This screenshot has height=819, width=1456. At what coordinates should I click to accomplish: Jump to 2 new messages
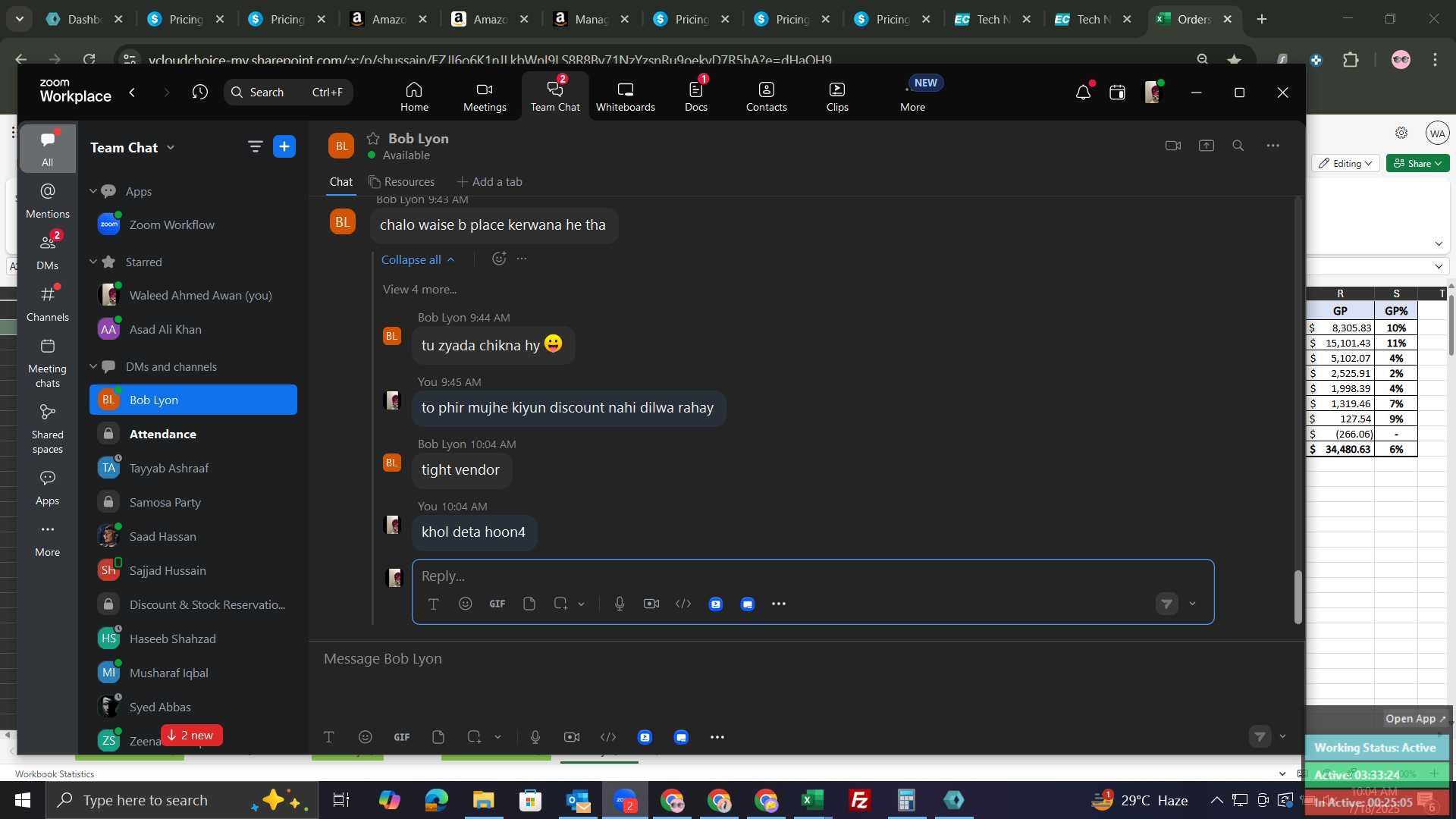(191, 736)
